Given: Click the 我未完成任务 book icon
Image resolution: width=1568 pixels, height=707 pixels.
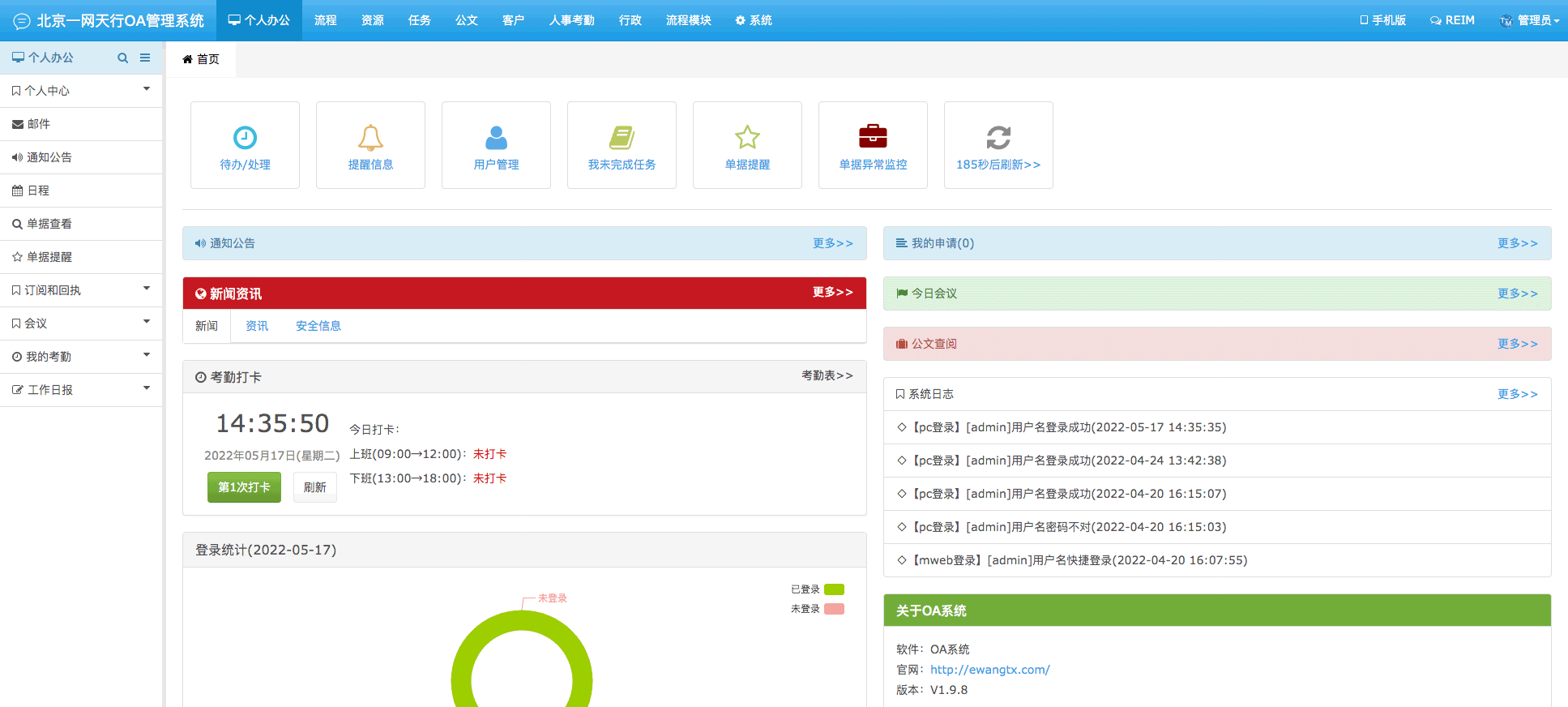Looking at the screenshot, I should point(622,138).
